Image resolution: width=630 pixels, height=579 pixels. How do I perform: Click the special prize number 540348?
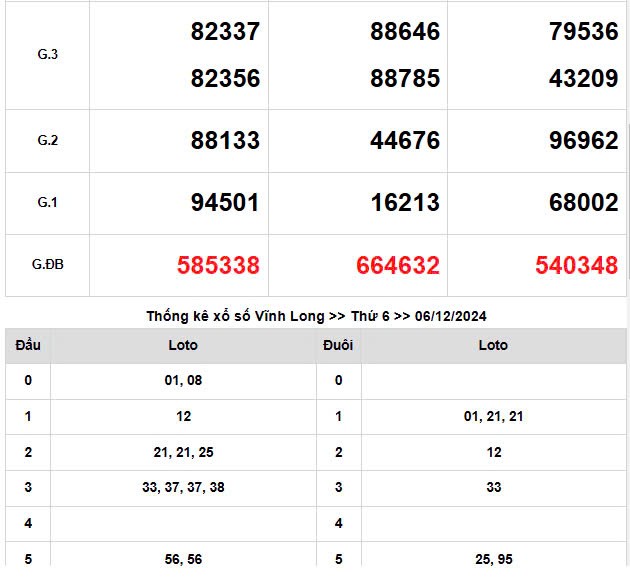point(576,265)
